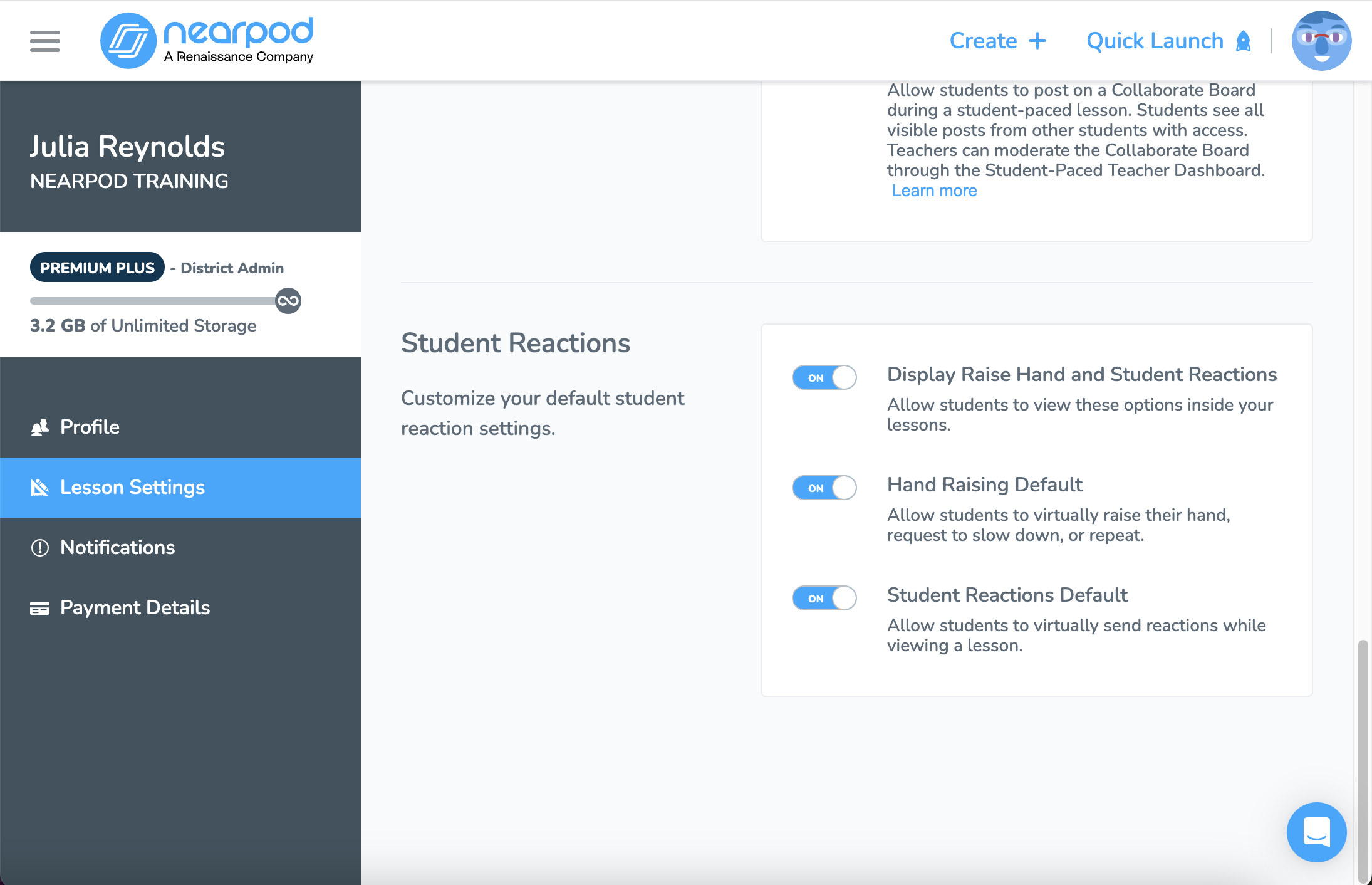1372x885 pixels.
Task: Click the unlimited storage progress bar
Action: tap(153, 301)
